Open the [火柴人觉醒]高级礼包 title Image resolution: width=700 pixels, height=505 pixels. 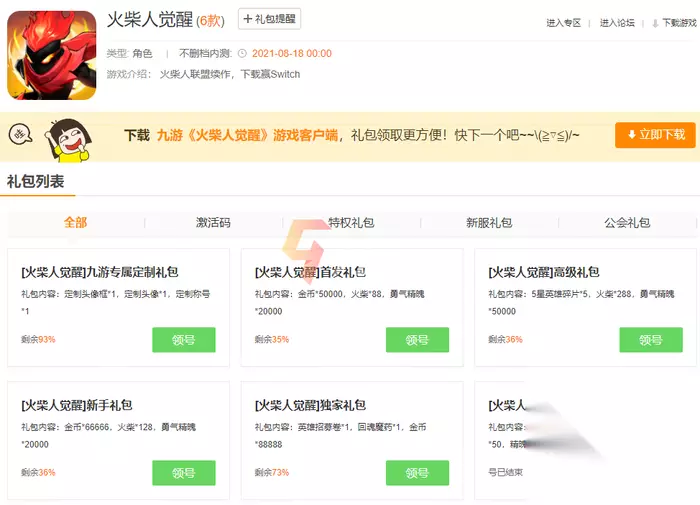pyautogui.click(x=544, y=272)
